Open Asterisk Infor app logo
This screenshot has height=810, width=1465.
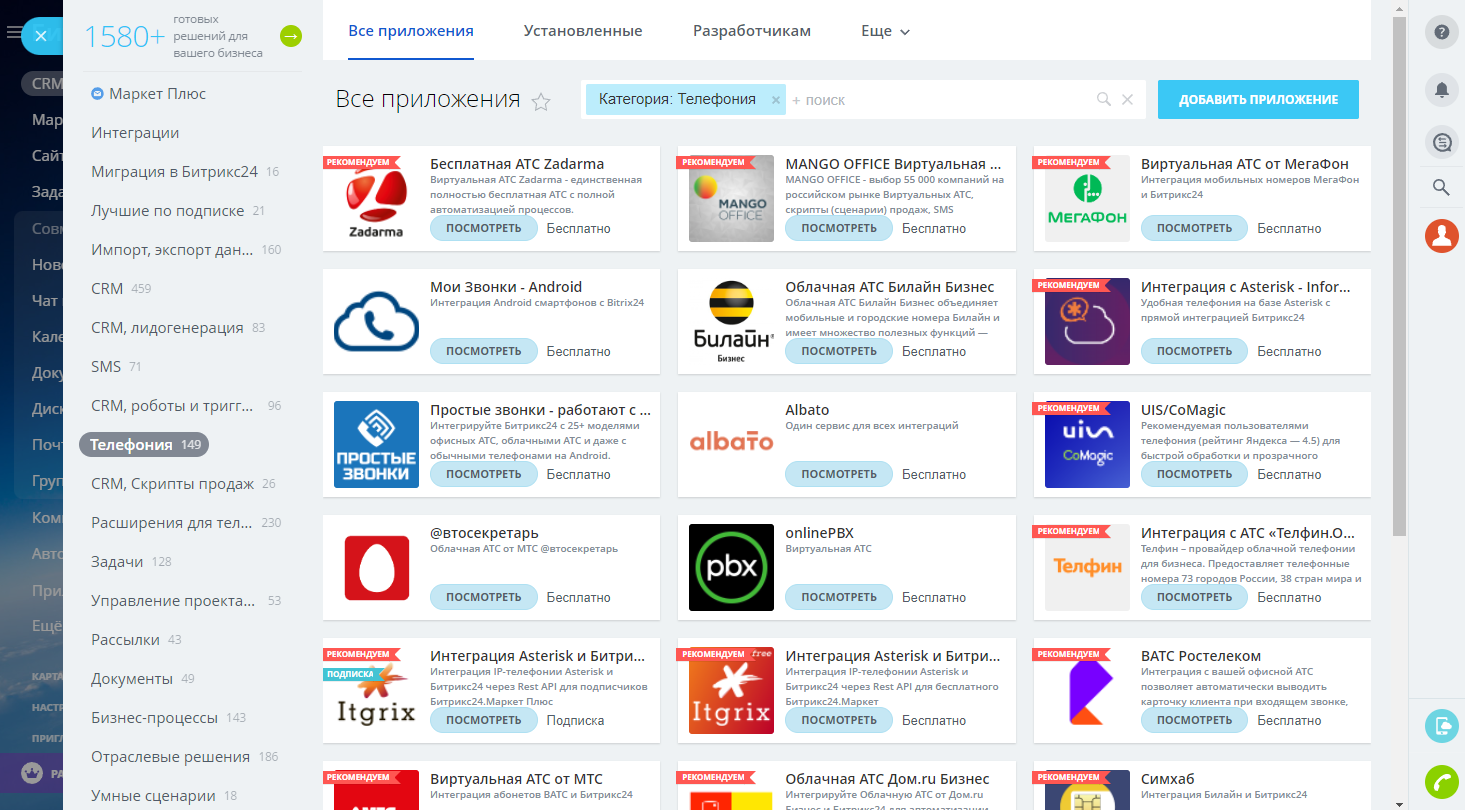(x=1087, y=322)
